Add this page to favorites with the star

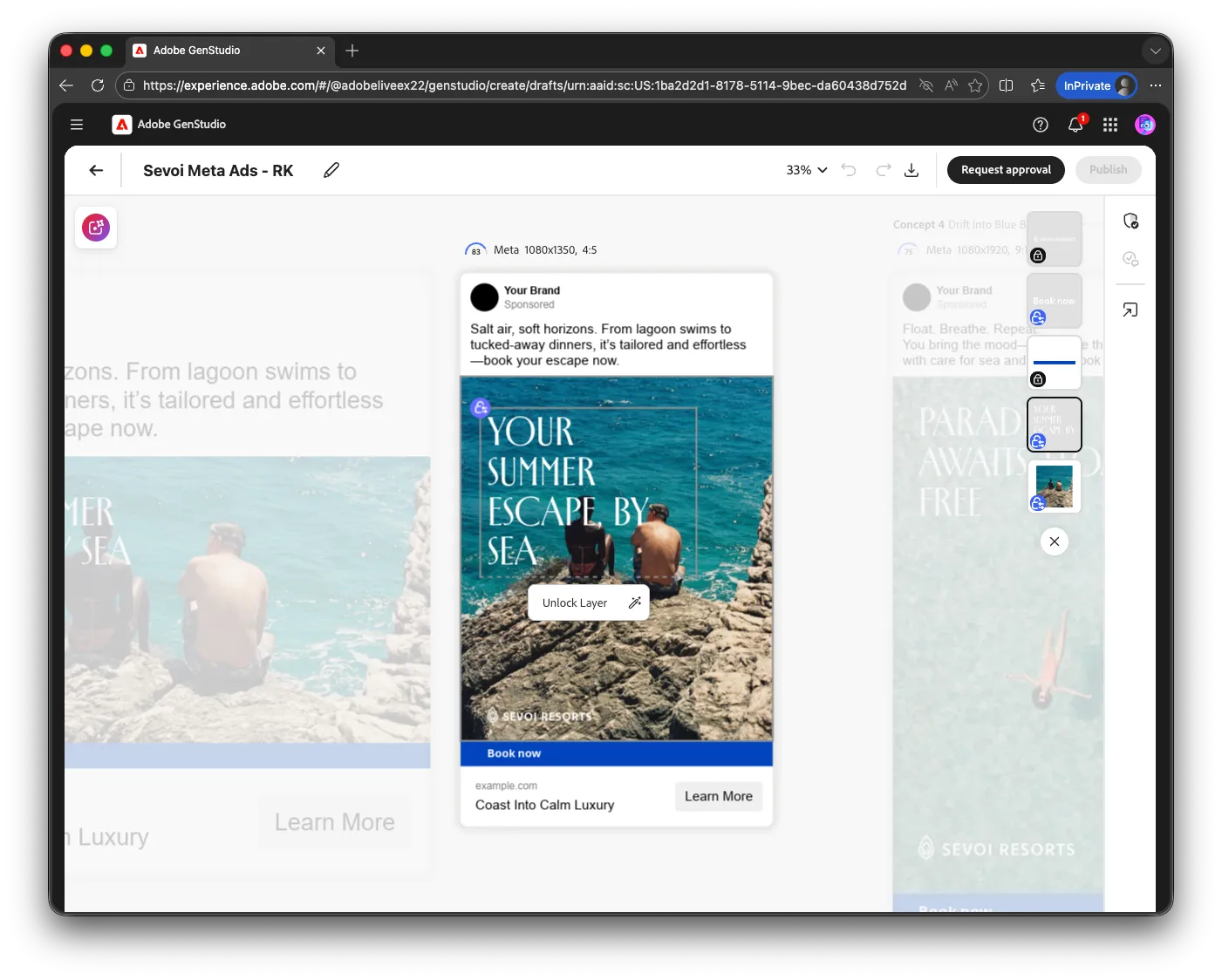pyautogui.click(x=975, y=85)
